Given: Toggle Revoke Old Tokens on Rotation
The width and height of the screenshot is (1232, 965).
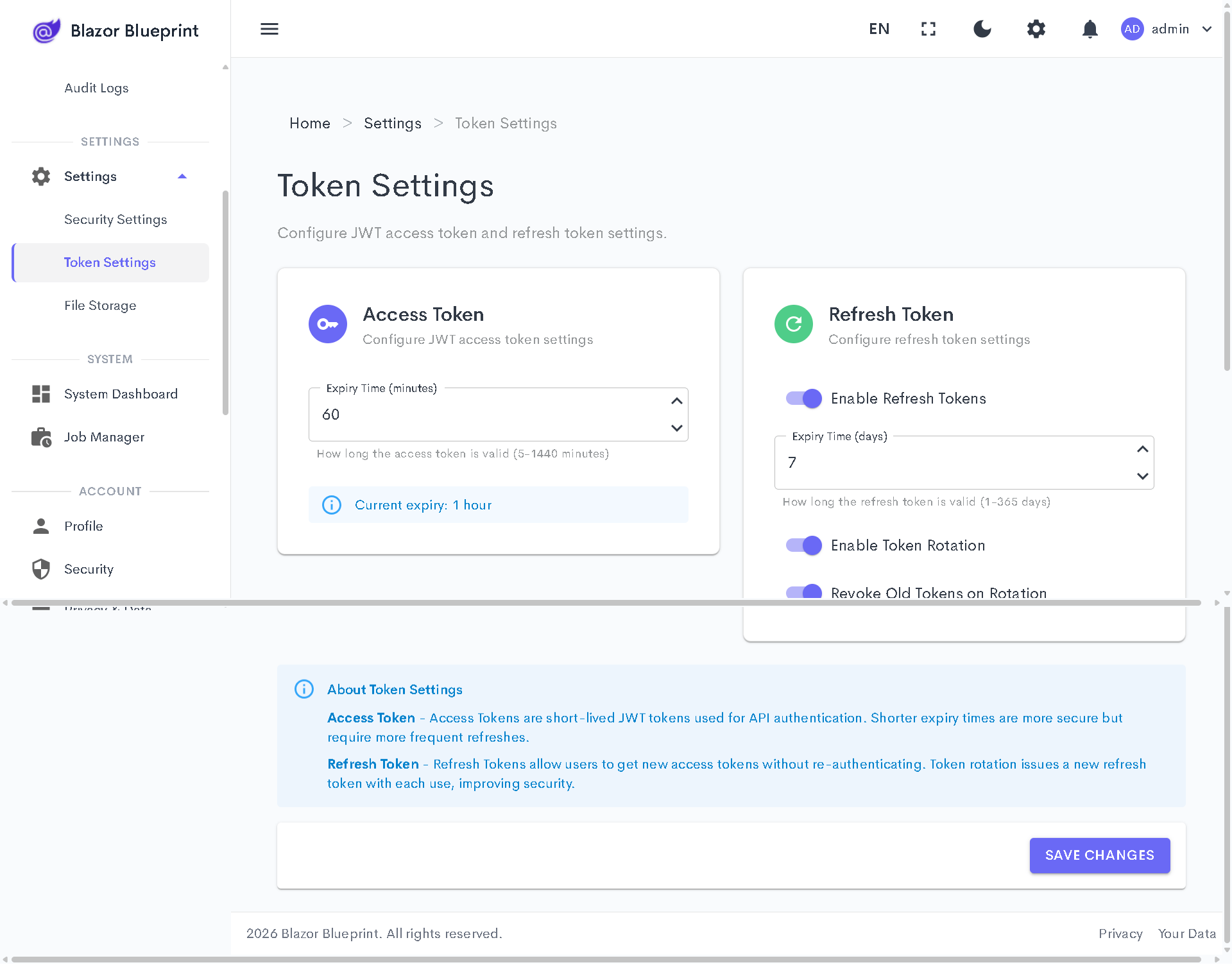Looking at the screenshot, I should click(x=803, y=592).
